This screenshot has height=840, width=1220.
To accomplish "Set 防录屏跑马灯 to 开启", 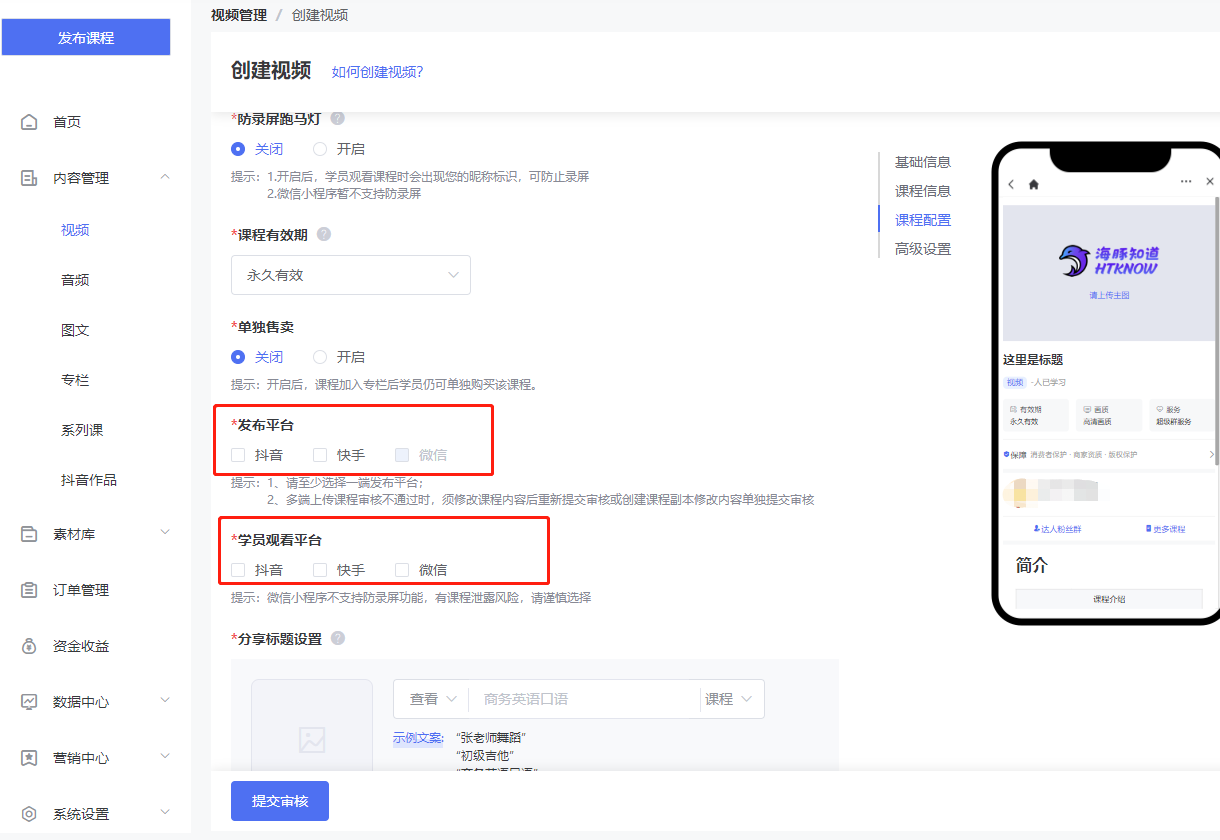I will [x=320, y=149].
